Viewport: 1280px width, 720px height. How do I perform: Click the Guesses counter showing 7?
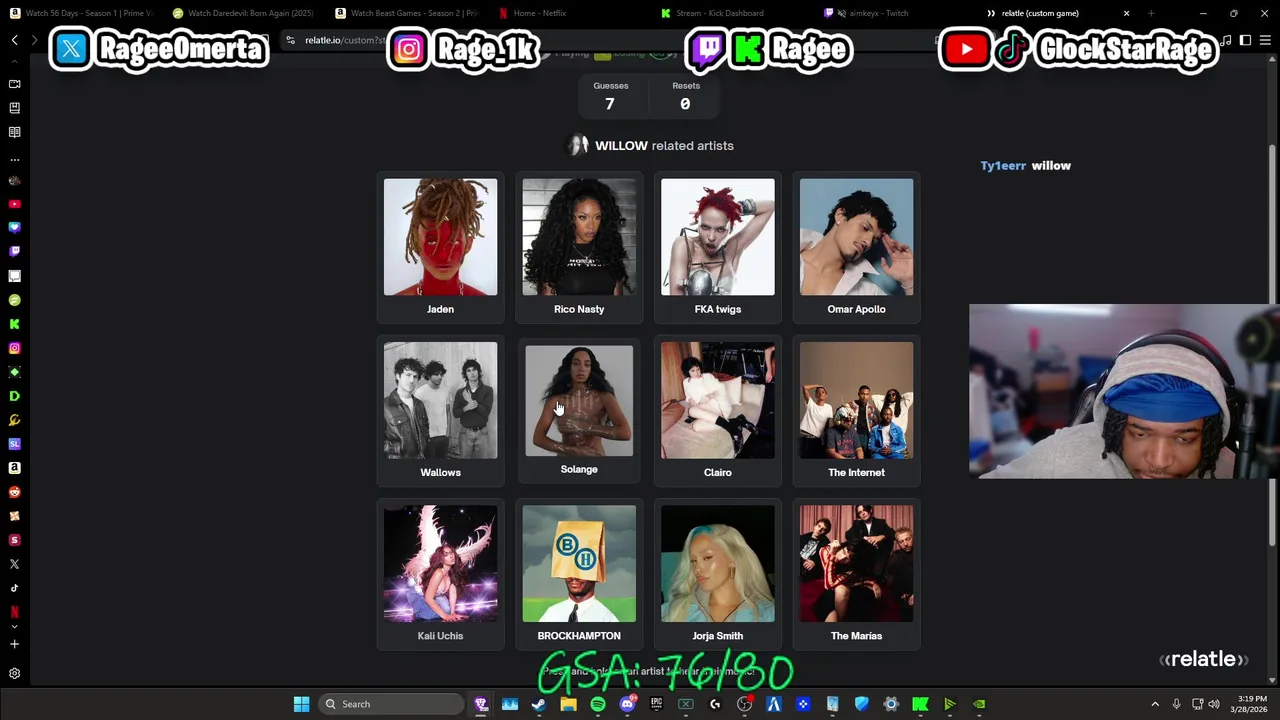tap(610, 96)
